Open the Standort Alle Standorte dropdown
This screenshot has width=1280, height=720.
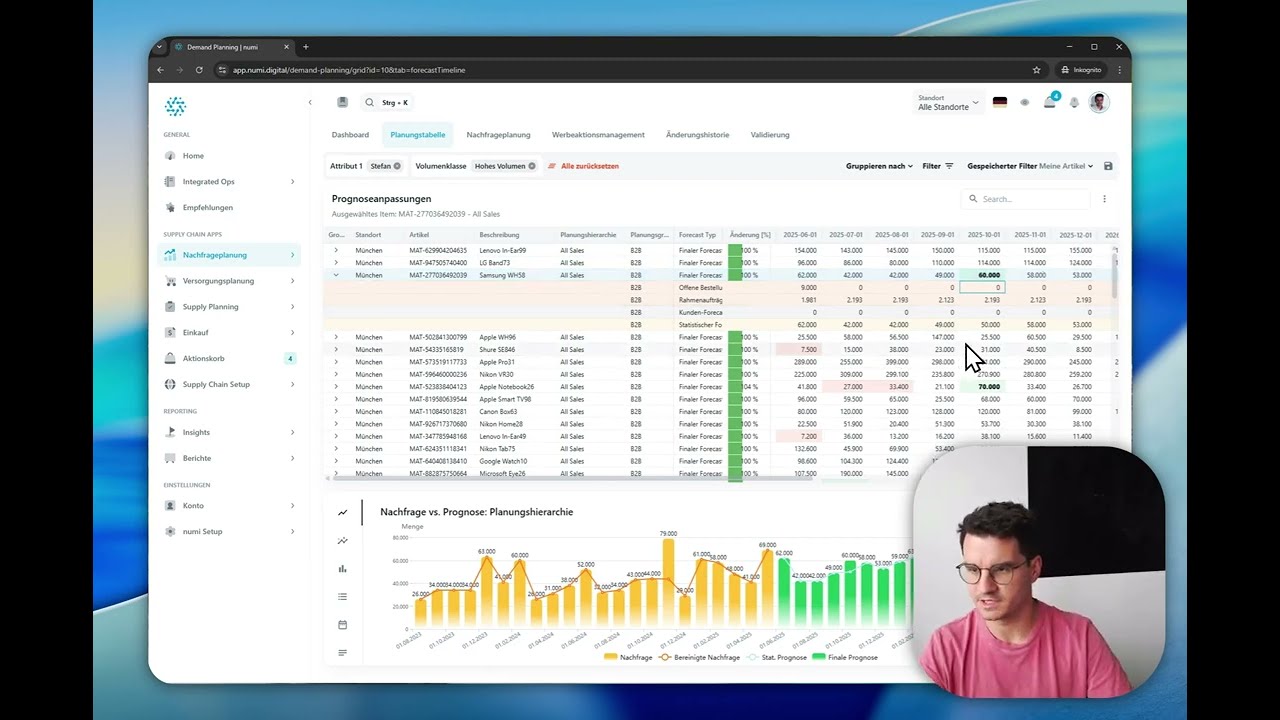pos(948,102)
